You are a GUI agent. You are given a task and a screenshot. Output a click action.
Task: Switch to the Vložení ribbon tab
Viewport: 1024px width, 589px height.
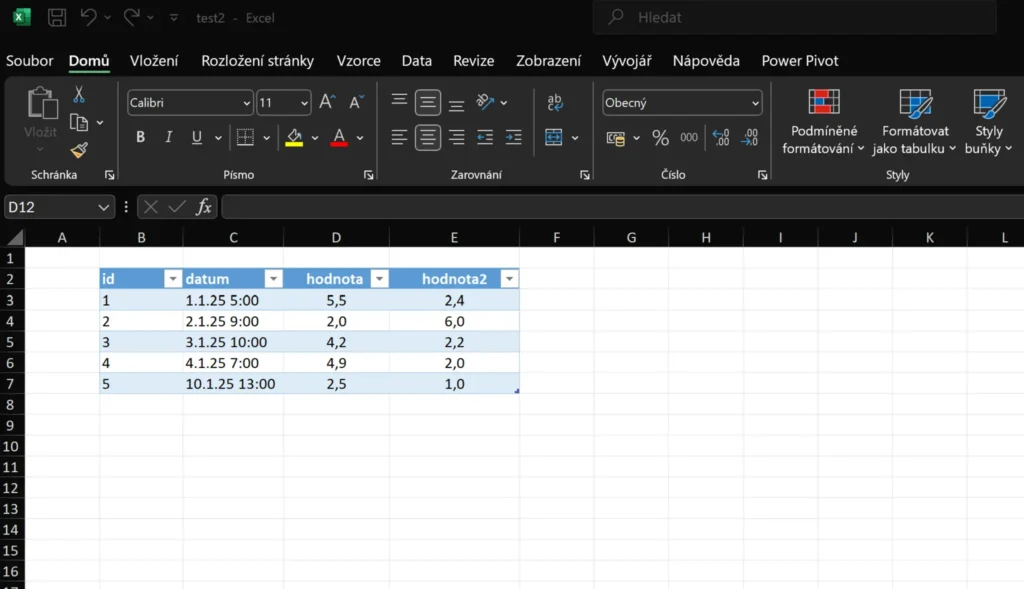point(154,61)
